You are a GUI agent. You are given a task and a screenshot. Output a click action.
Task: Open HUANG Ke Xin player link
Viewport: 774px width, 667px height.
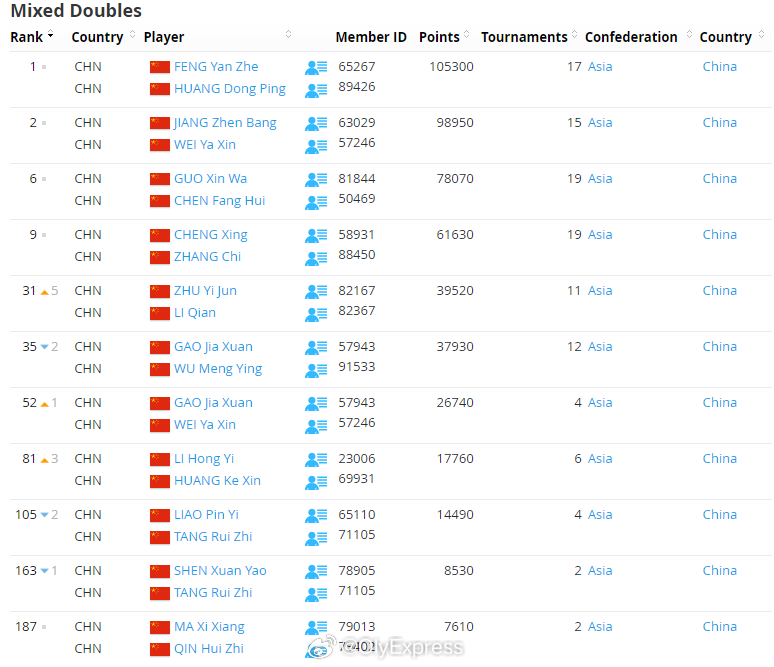point(217,481)
